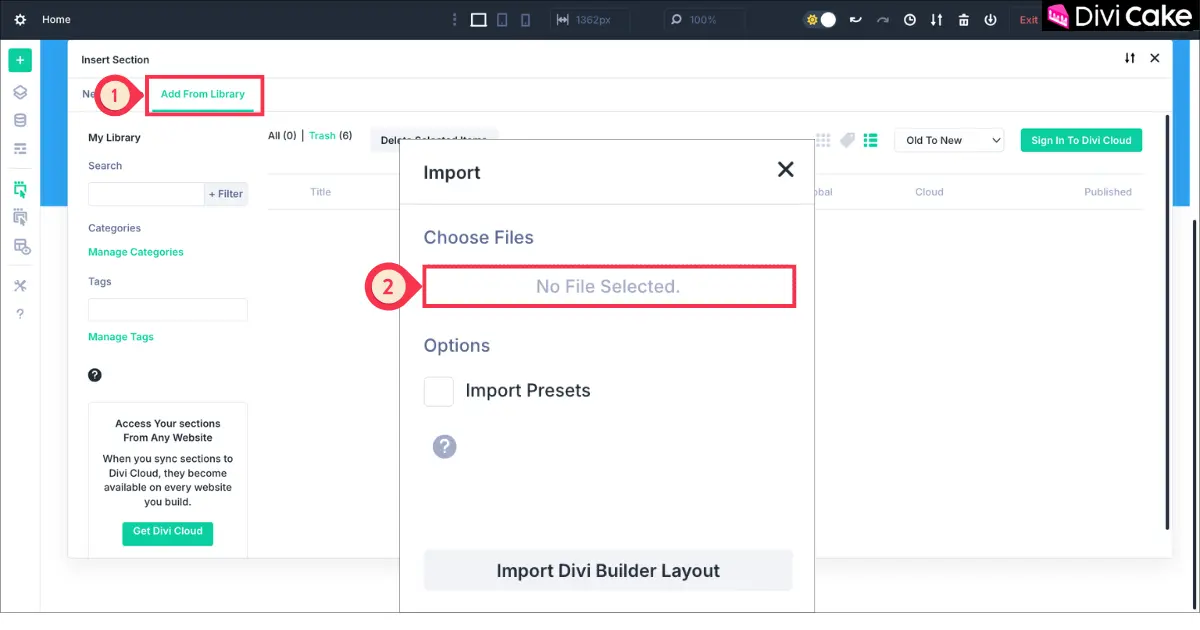Open portability arrows in top bar
1200x630 pixels.
(936, 19)
